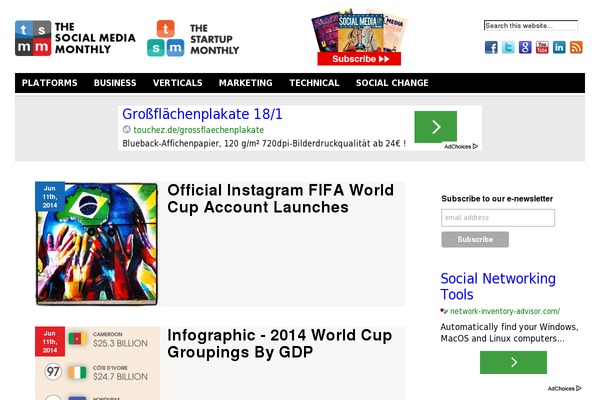Open the Technical menu
This screenshot has width=600, height=400.
(314, 83)
